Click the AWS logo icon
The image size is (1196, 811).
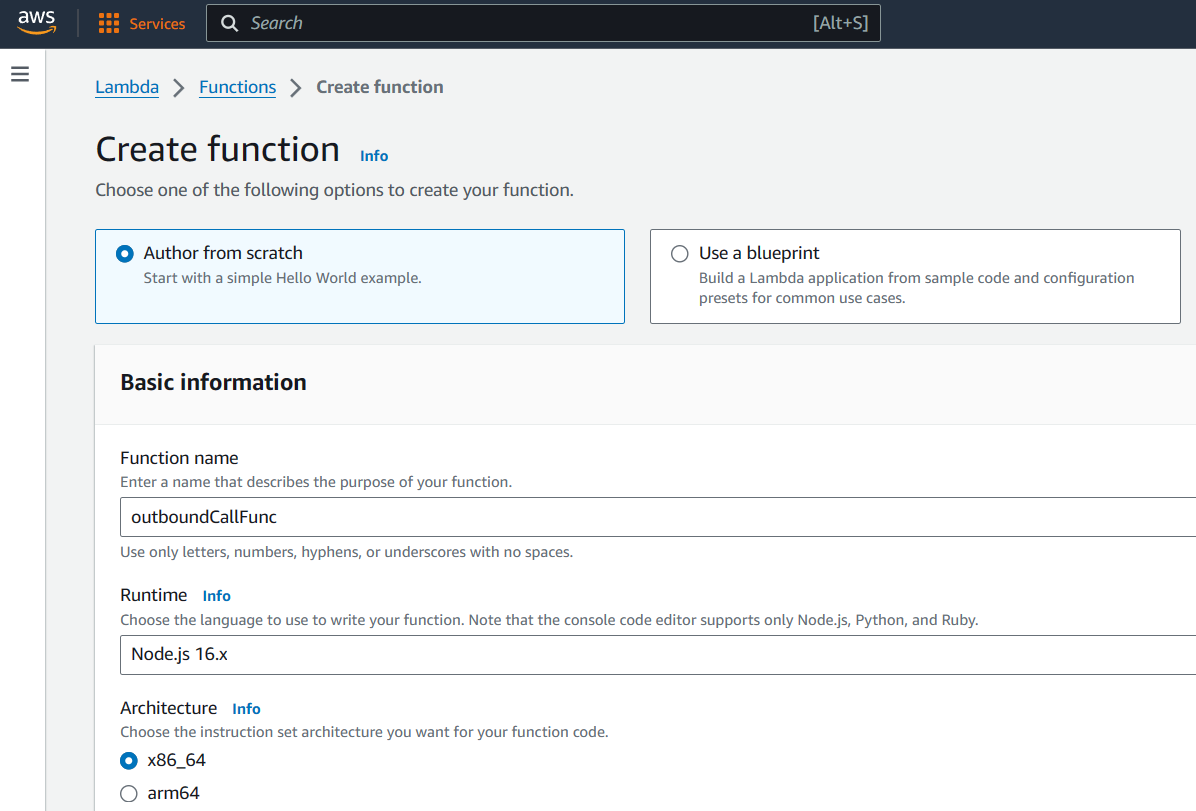37,23
